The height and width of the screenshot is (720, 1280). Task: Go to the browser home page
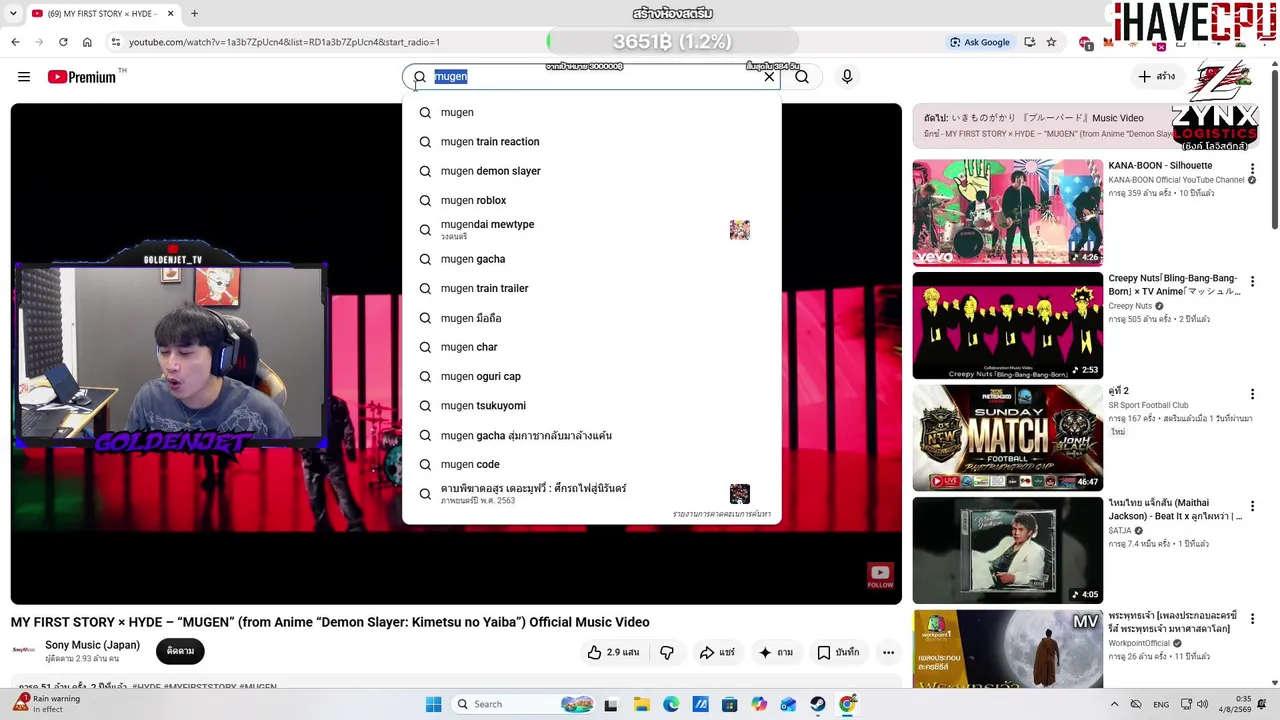pyautogui.click(x=87, y=42)
